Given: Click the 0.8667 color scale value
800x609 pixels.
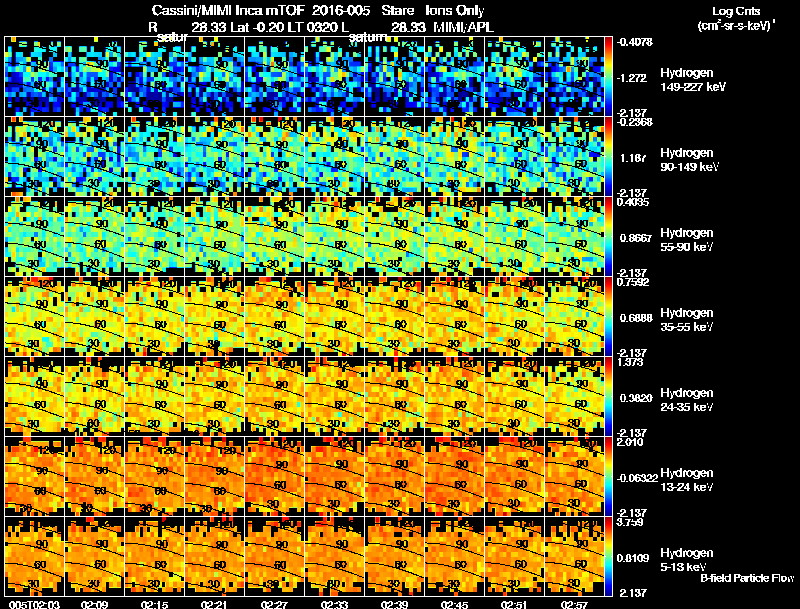Looking at the screenshot, I should tap(636, 238).
